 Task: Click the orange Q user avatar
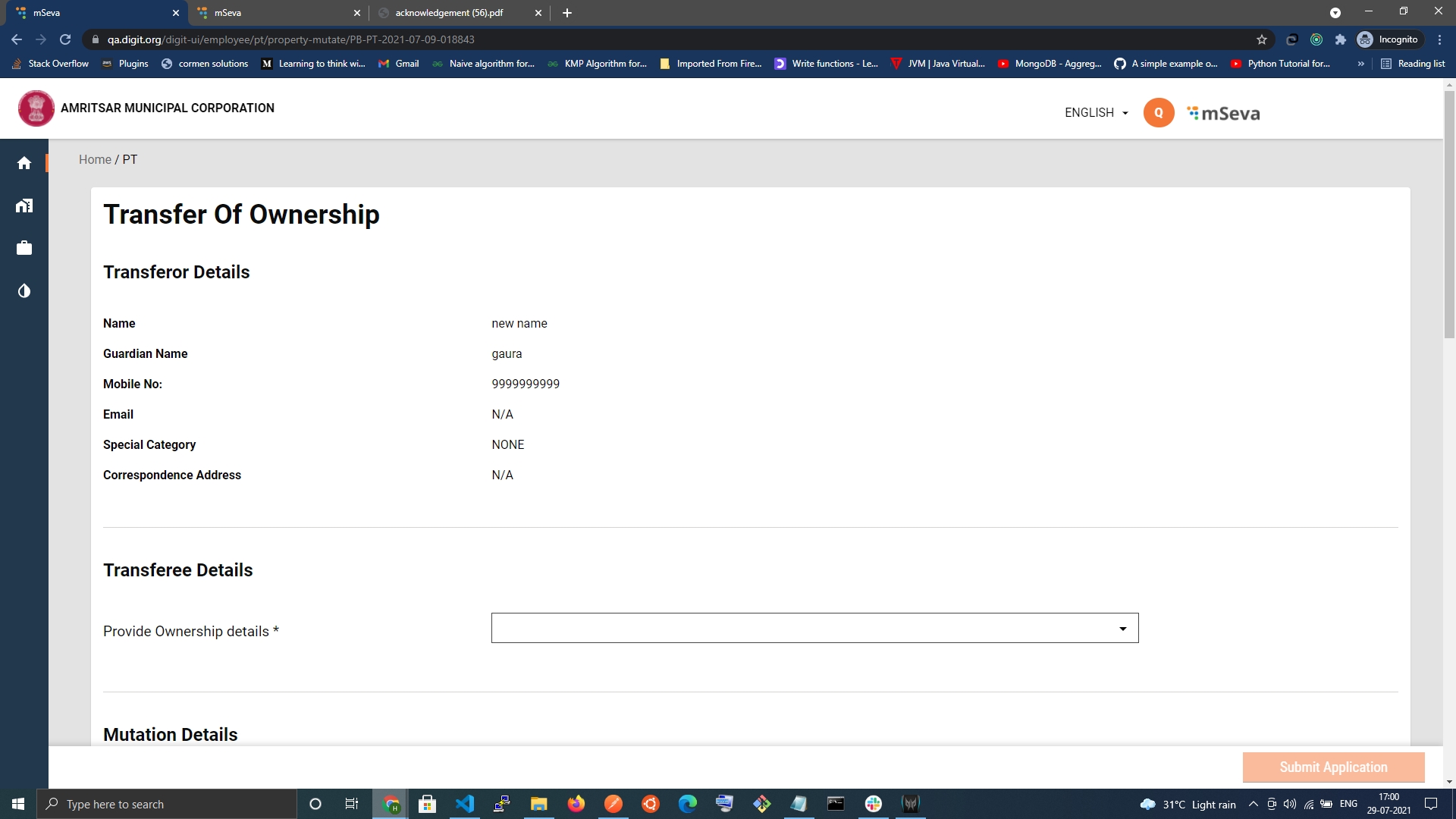click(x=1158, y=113)
